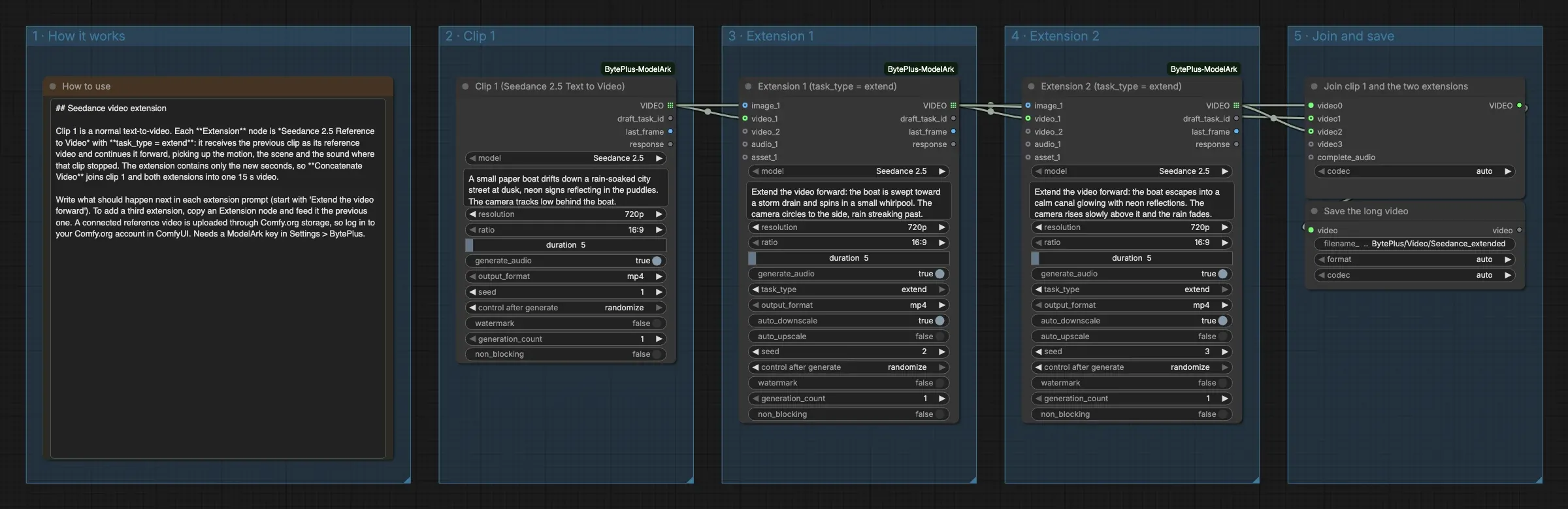
Task: Open output_format dropdown on Extension 2 node
Action: (x=1132, y=305)
